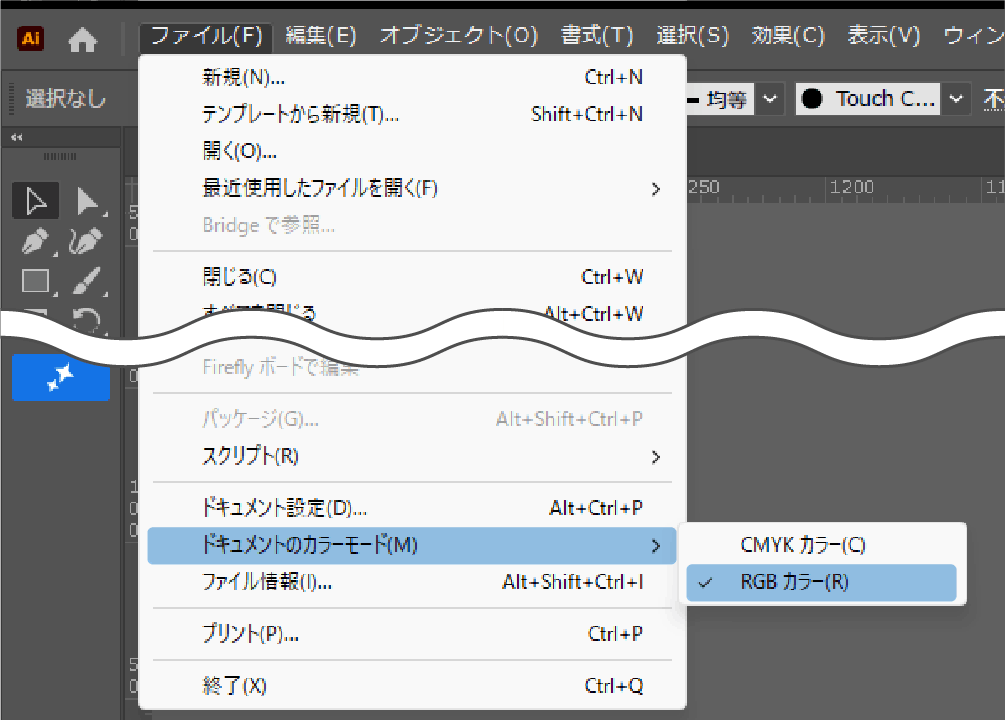Select the Selection tool black arrow
This screenshot has height=720, width=1005.
click(x=36, y=201)
